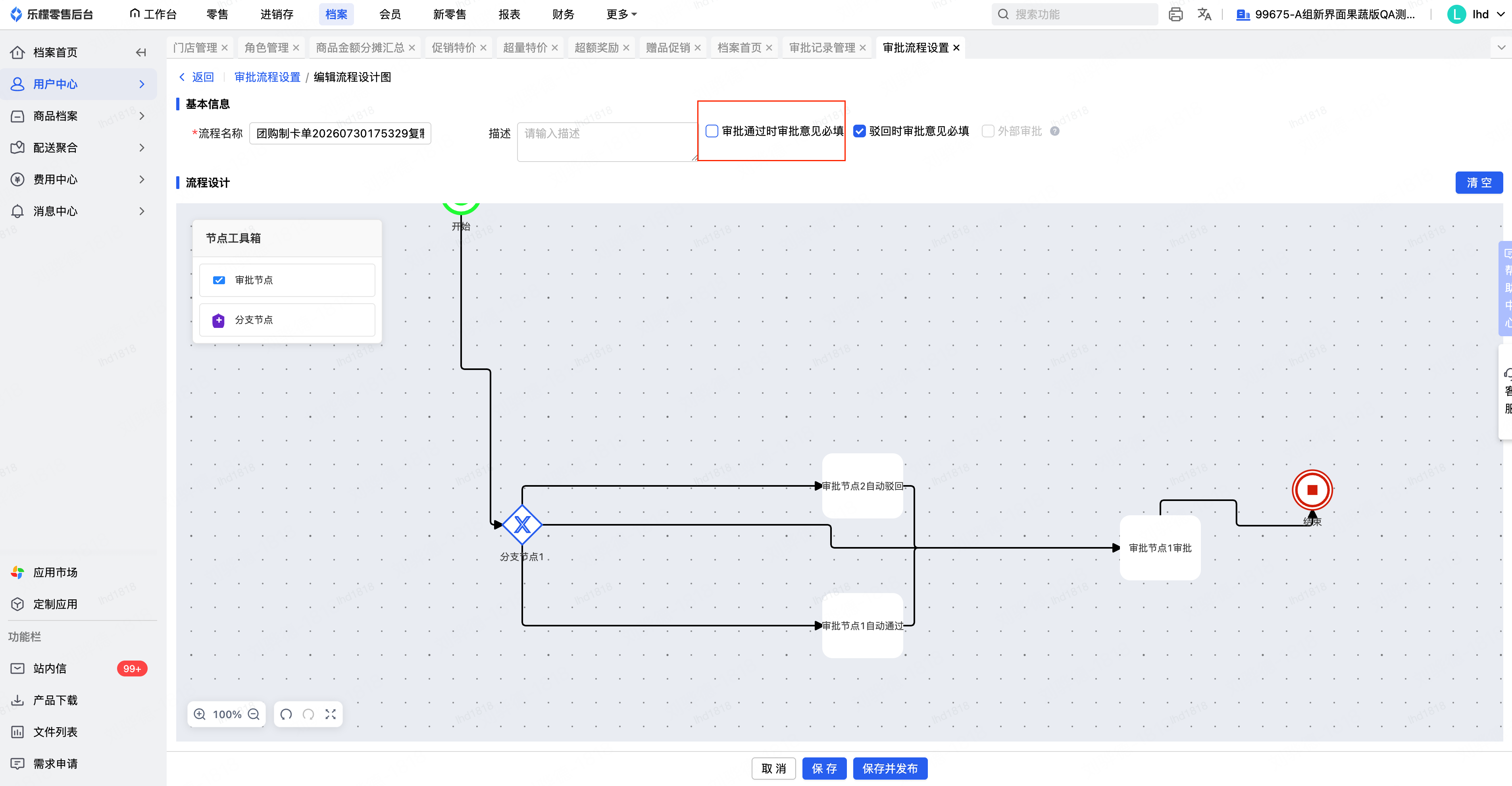This screenshot has height=786, width=1512.
Task: Toggle the 外部审批 checkbox
Action: [988, 131]
